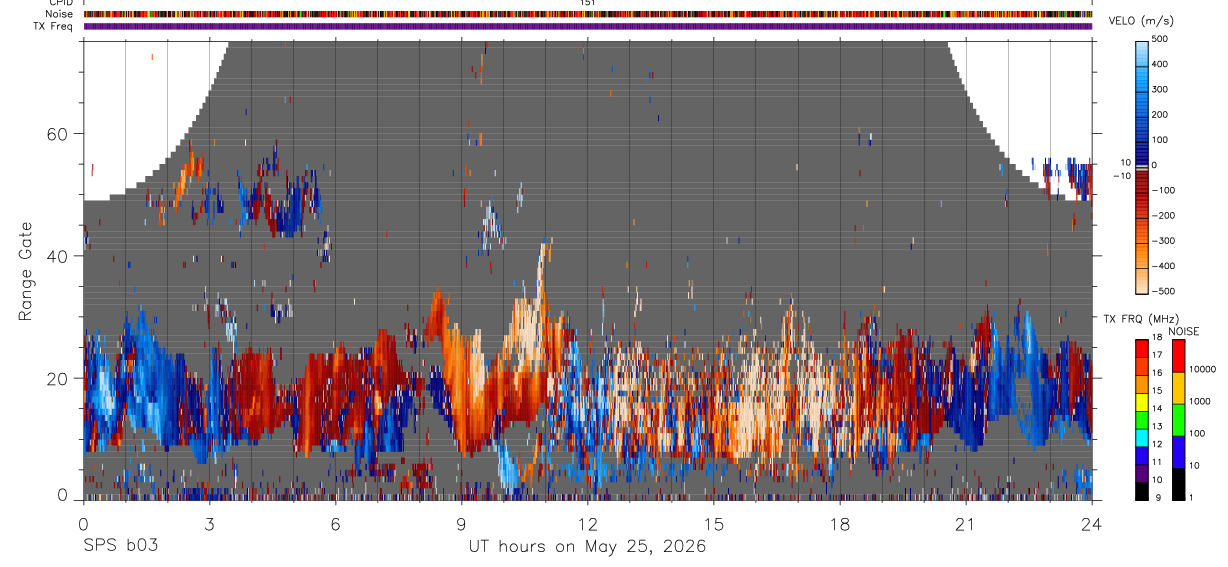Click the 400 label on the velocity scale
This screenshot has width=1228, height=567.
click(1160, 64)
